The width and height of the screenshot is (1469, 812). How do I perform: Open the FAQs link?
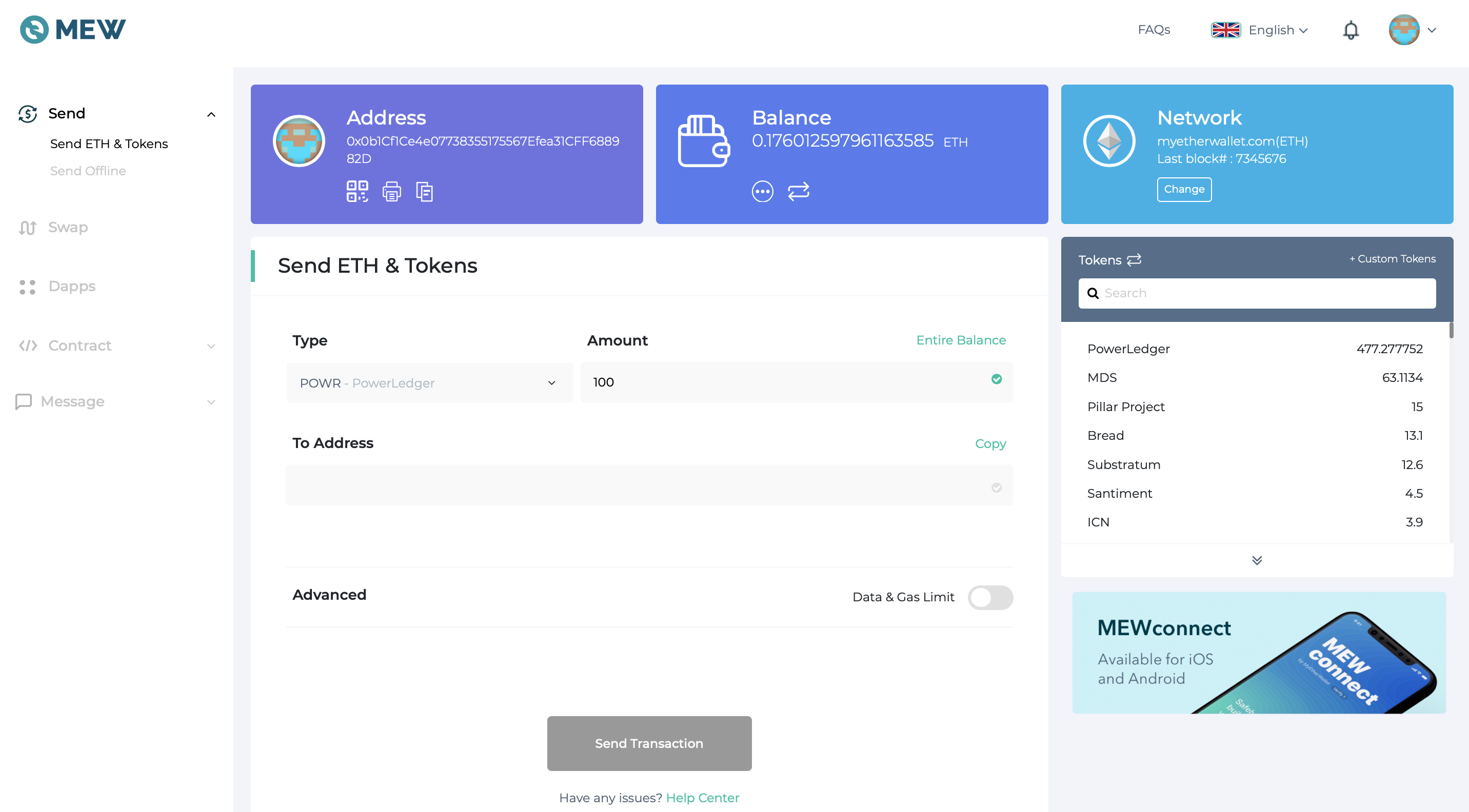(1154, 30)
